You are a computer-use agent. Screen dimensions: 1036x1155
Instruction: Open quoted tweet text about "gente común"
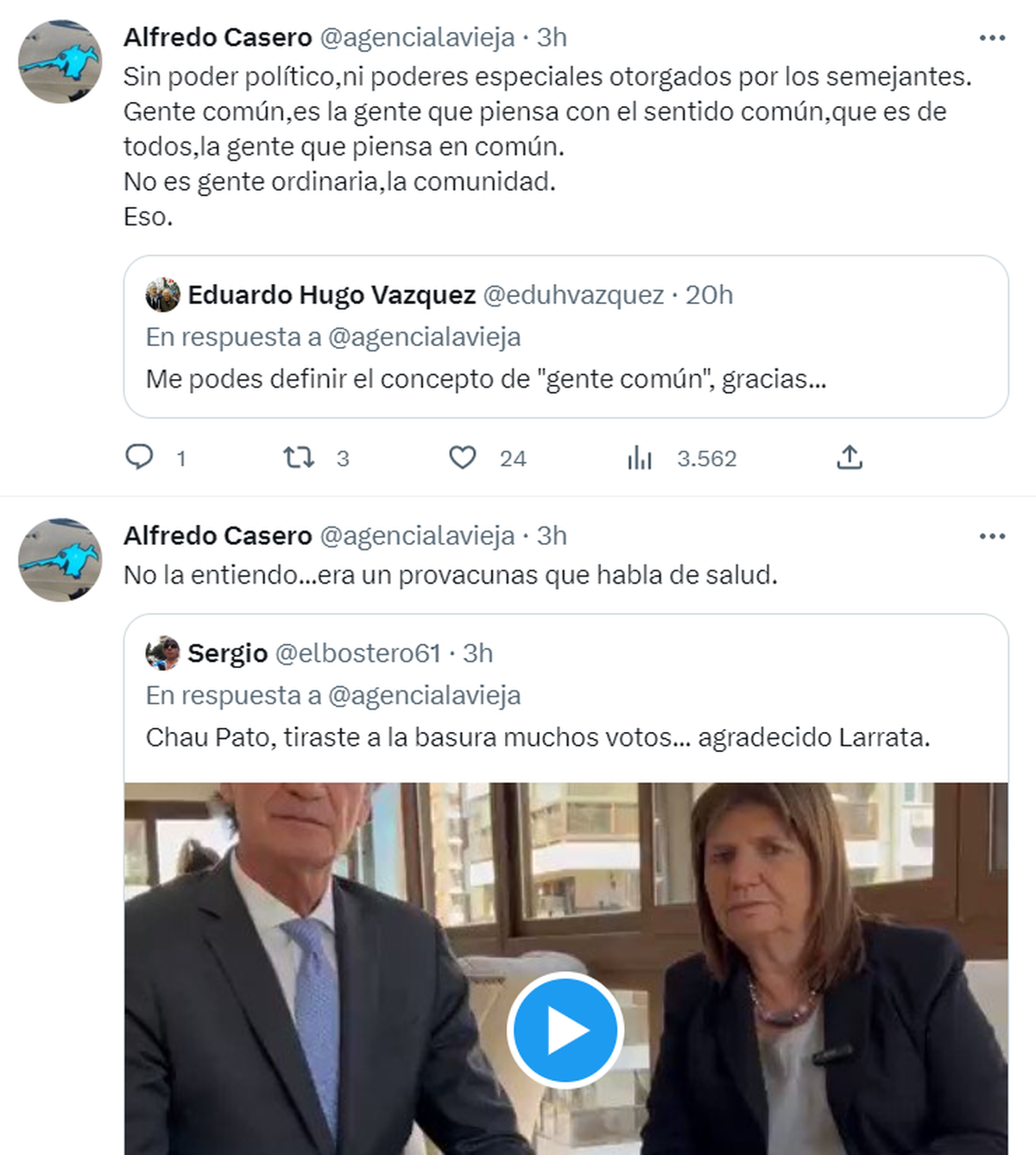[x=485, y=379]
